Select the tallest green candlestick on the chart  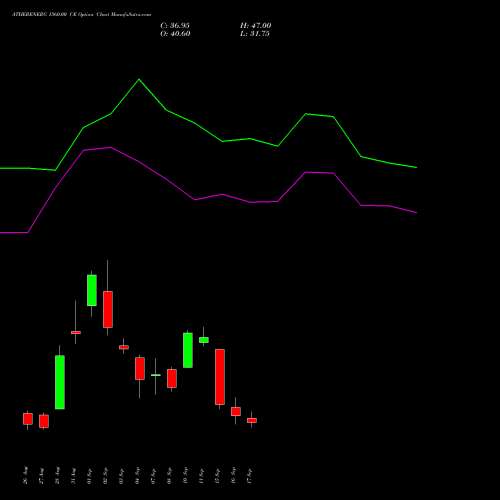pyautogui.click(x=60, y=382)
